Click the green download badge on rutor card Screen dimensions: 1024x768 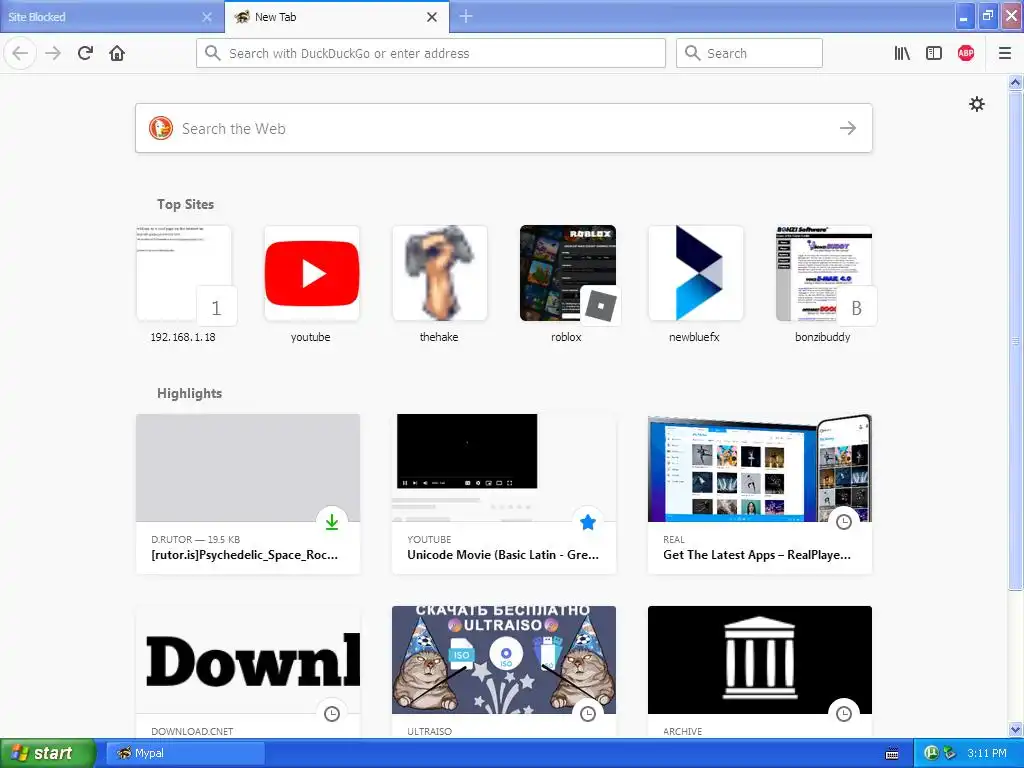tap(332, 522)
